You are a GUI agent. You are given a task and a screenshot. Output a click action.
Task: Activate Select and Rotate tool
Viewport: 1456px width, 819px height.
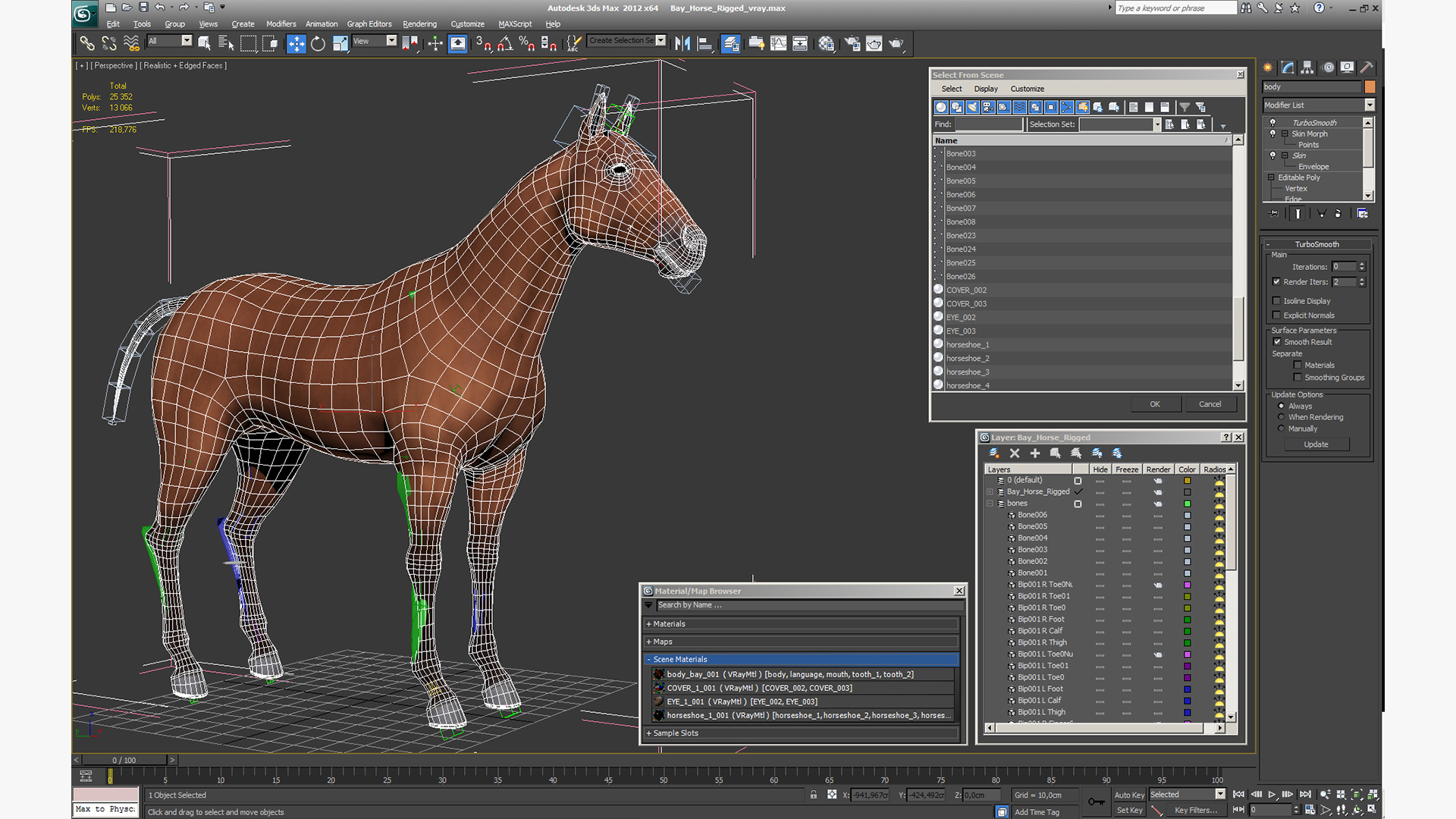pyautogui.click(x=318, y=43)
